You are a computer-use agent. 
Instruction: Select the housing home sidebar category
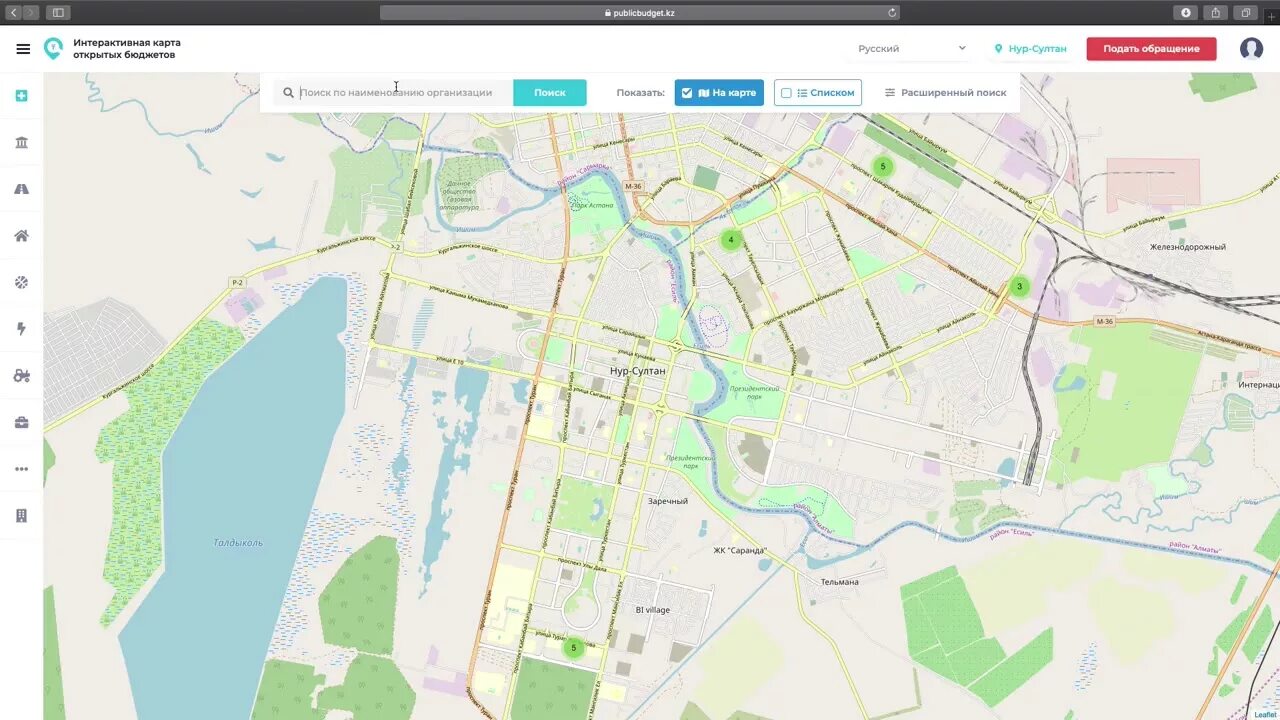tap(21, 236)
